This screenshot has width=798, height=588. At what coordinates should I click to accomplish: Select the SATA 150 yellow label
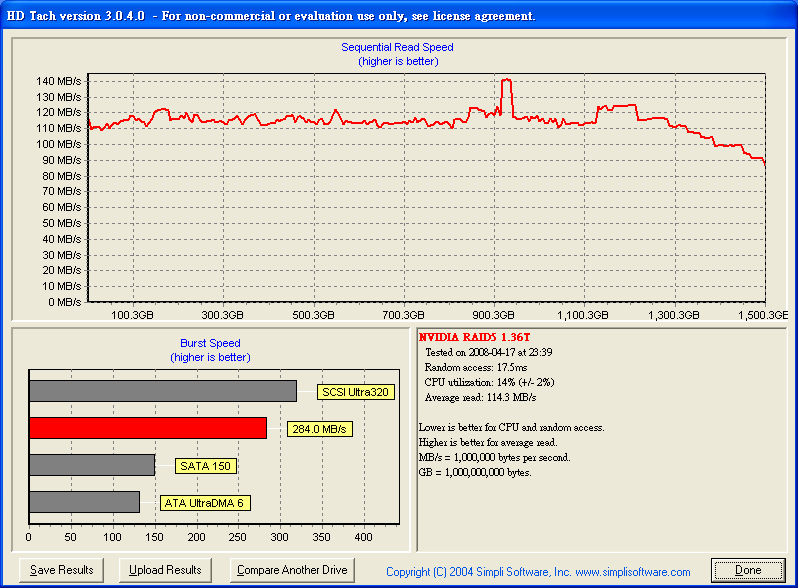pos(206,466)
